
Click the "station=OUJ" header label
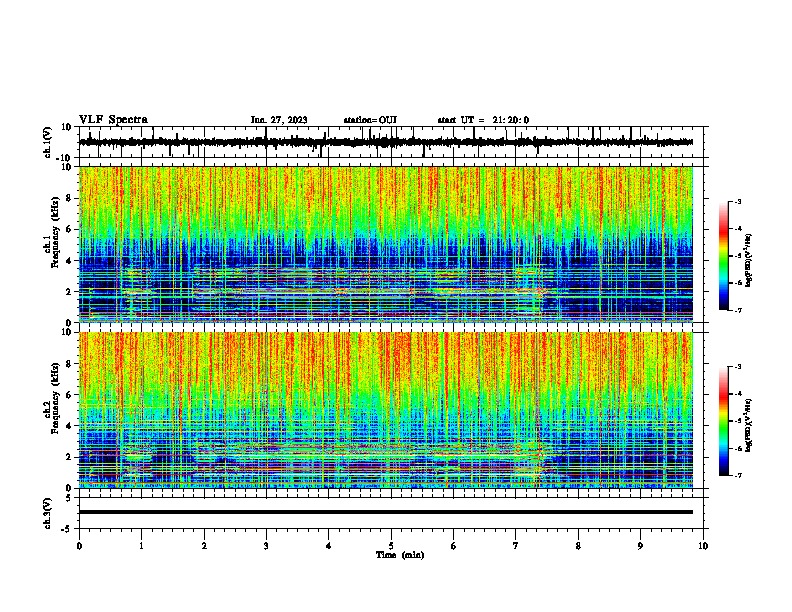370,120
